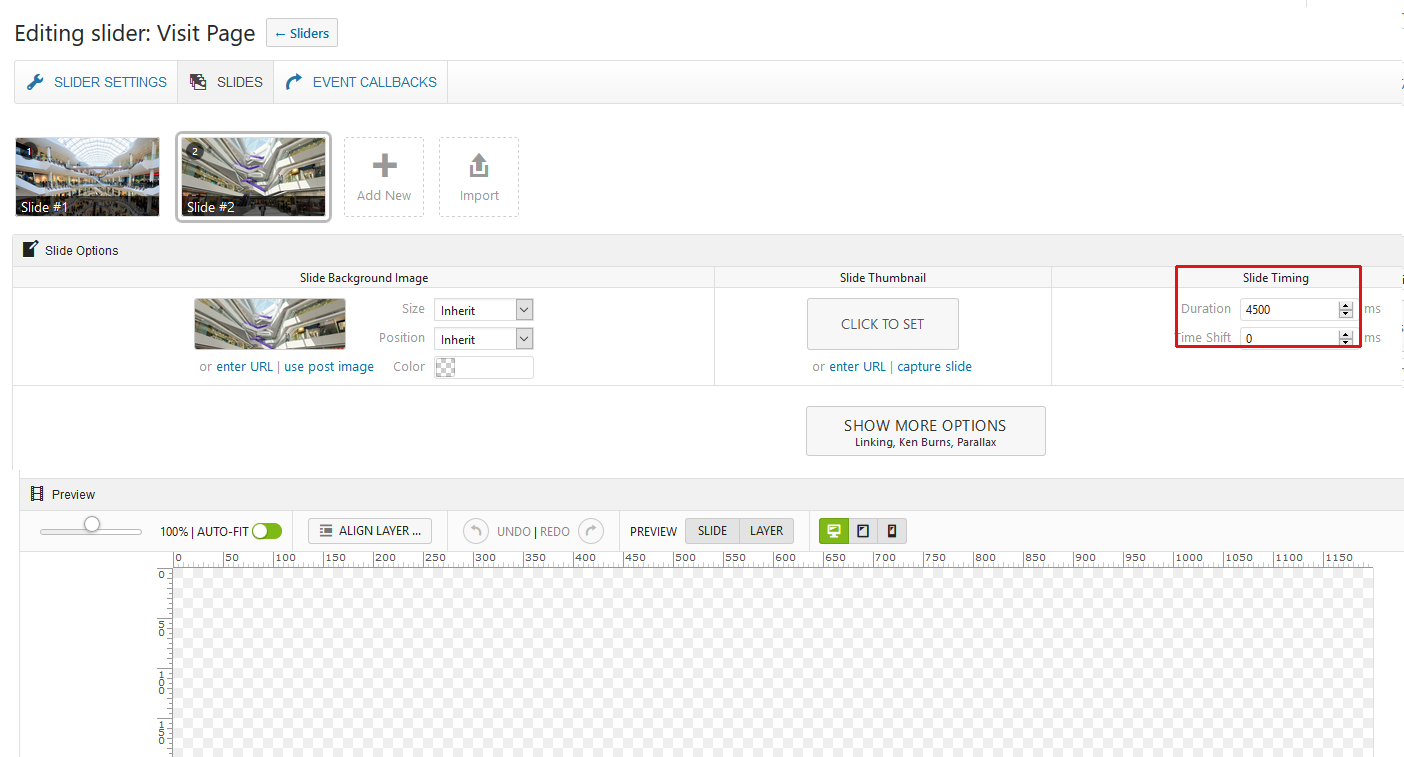Go back via the Sliders button
The image size is (1404, 757).
coord(302,33)
